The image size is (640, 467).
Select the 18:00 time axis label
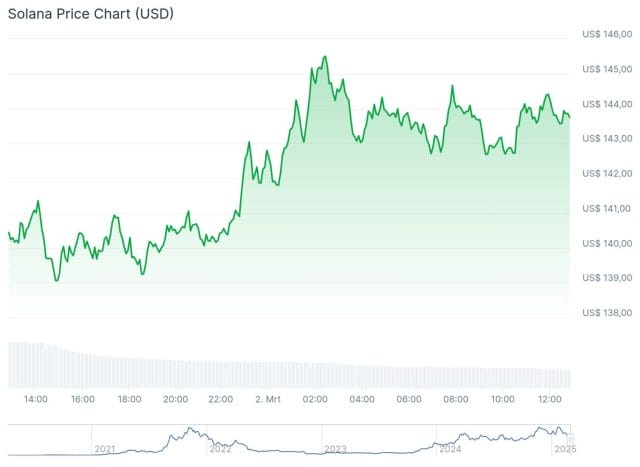(x=129, y=399)
